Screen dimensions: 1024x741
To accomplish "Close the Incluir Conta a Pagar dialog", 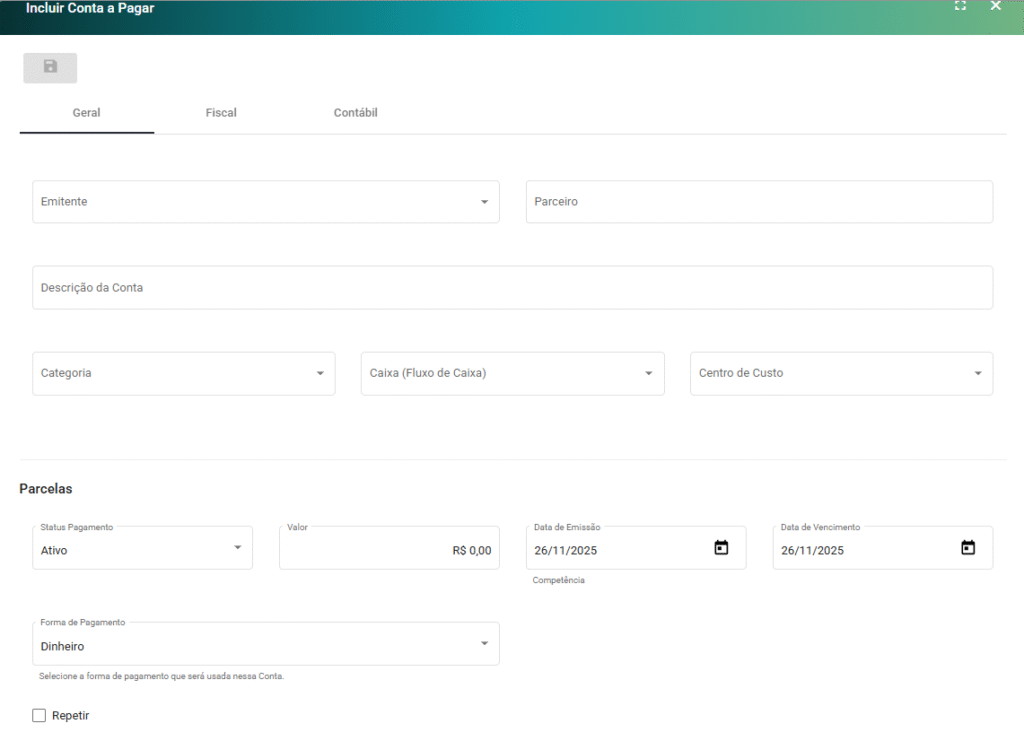I will (x=995, y=6).
